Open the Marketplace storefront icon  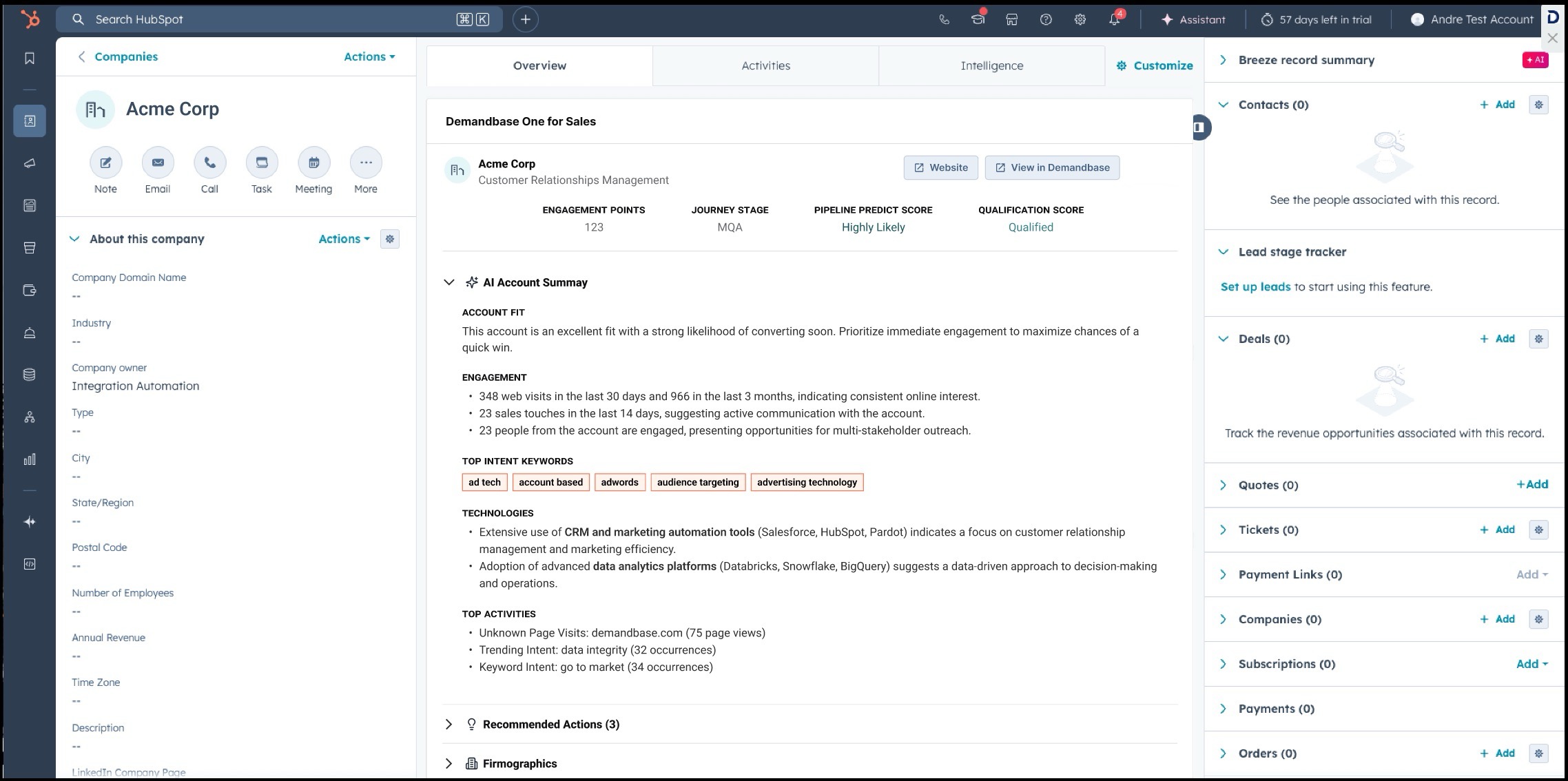click(x=1012, y=19)
